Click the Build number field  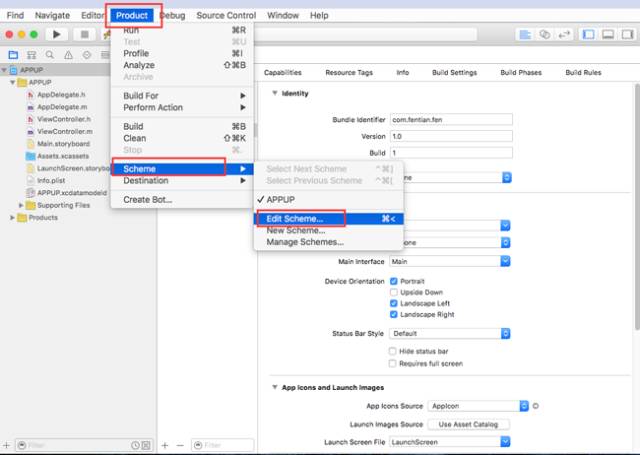pyautogui.click(x=451, y=153)
